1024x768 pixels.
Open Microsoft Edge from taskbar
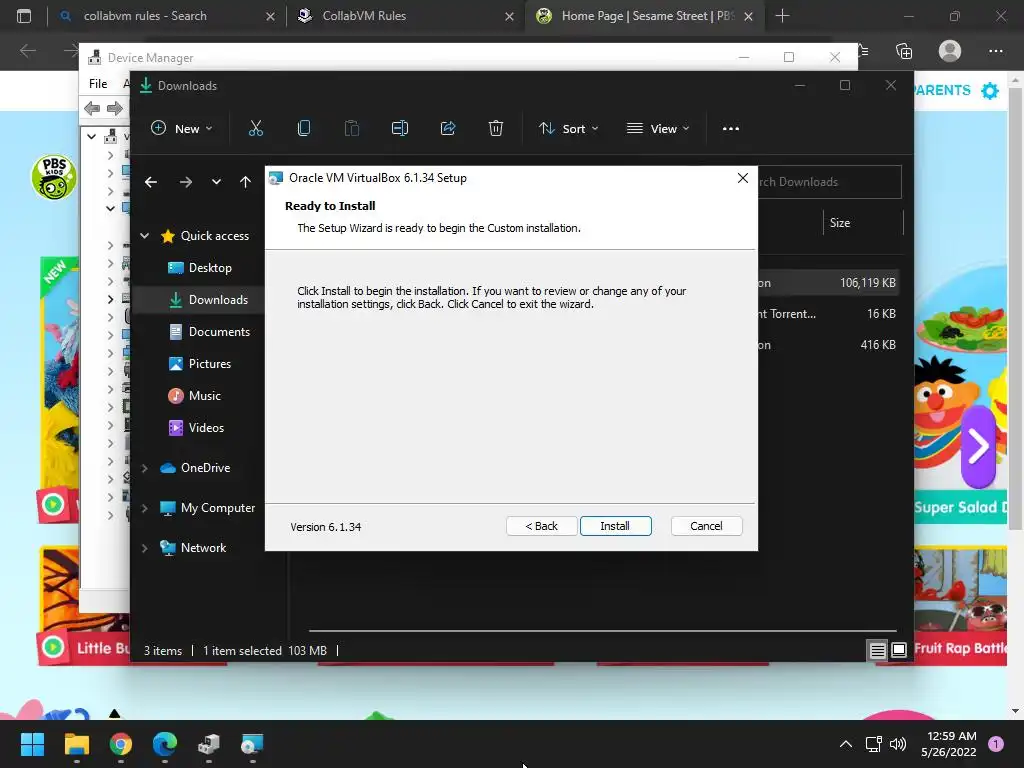[x=165, y=744]
